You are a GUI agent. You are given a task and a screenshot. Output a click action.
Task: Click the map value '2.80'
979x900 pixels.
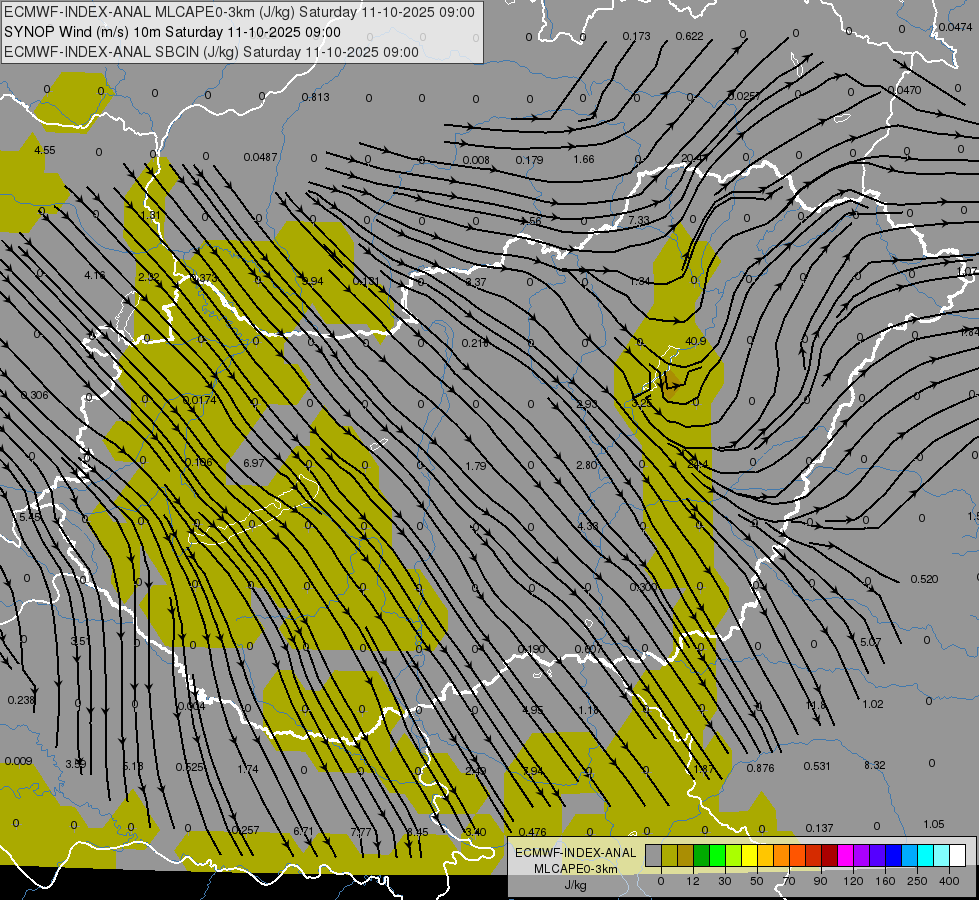point(587,465)
